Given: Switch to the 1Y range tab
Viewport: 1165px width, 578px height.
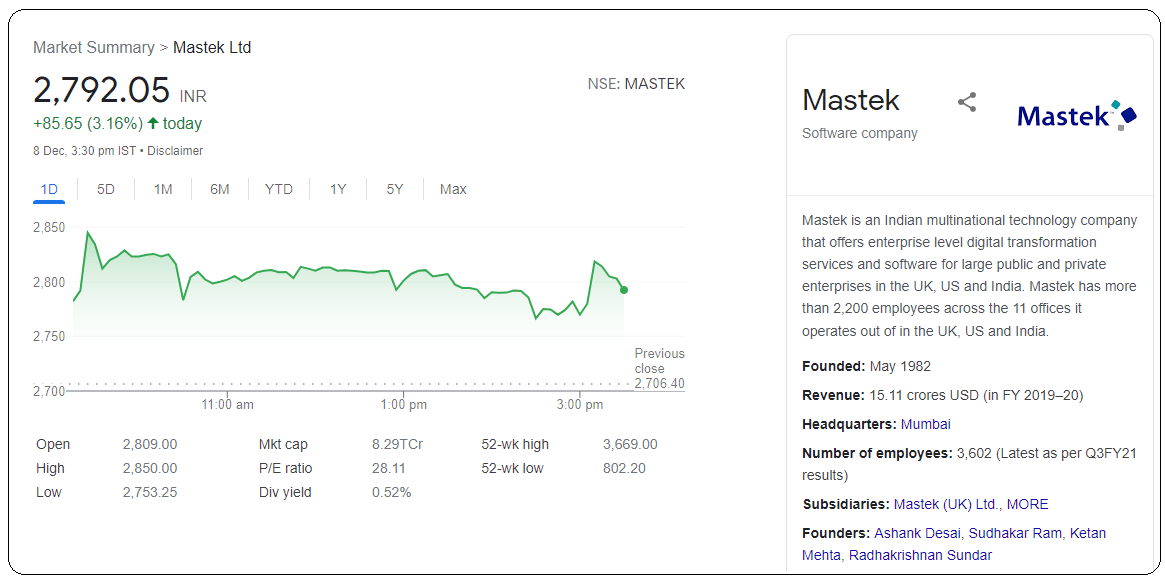Looking at the screenshot, I should tap(338, 189).
